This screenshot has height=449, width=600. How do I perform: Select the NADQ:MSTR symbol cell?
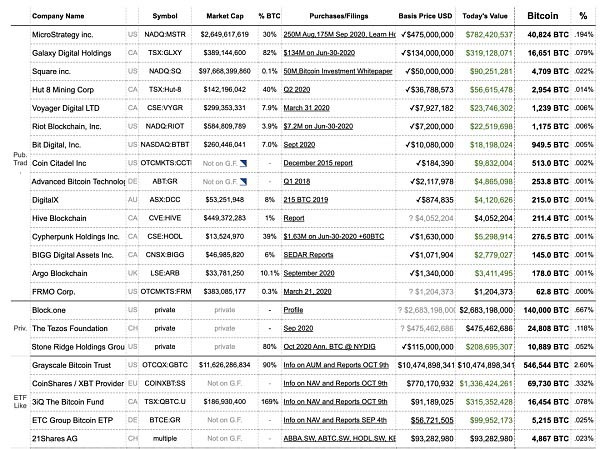click(x=165, y=34)
